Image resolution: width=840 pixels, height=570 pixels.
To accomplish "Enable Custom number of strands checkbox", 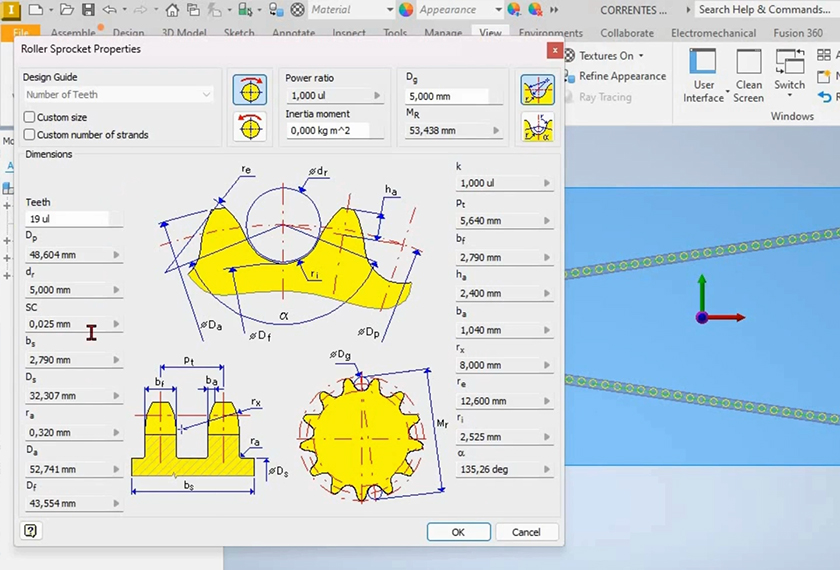I will coord(30,134).
